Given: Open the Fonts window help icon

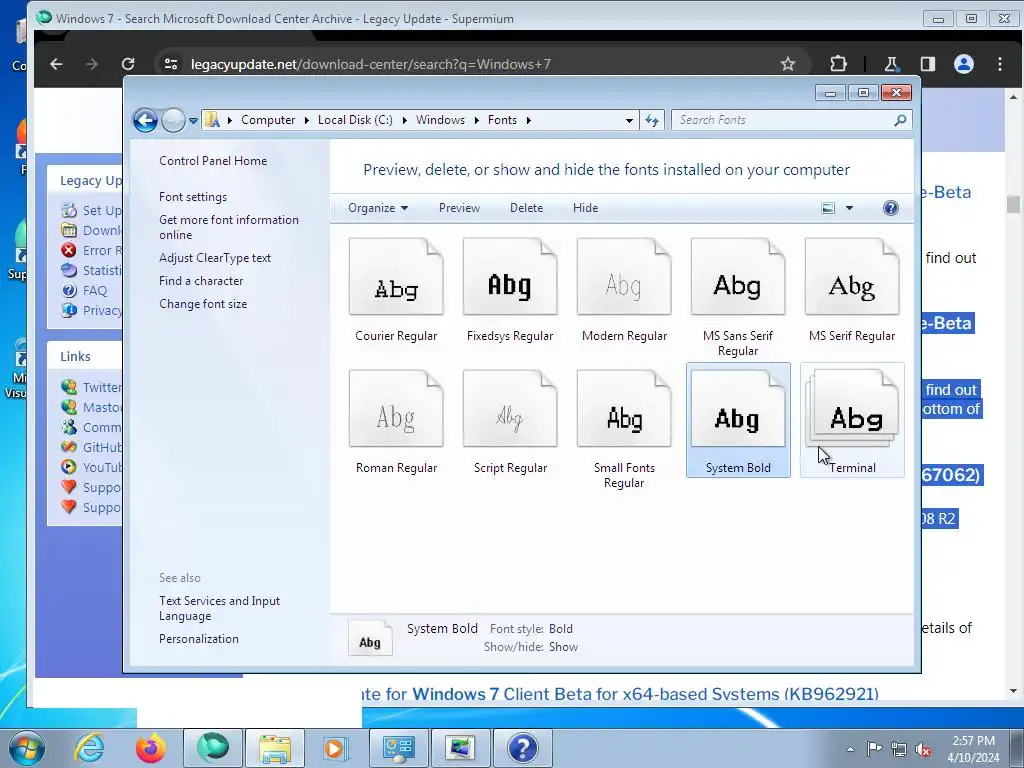Looking at the screenshot, I should pos(891,208).
